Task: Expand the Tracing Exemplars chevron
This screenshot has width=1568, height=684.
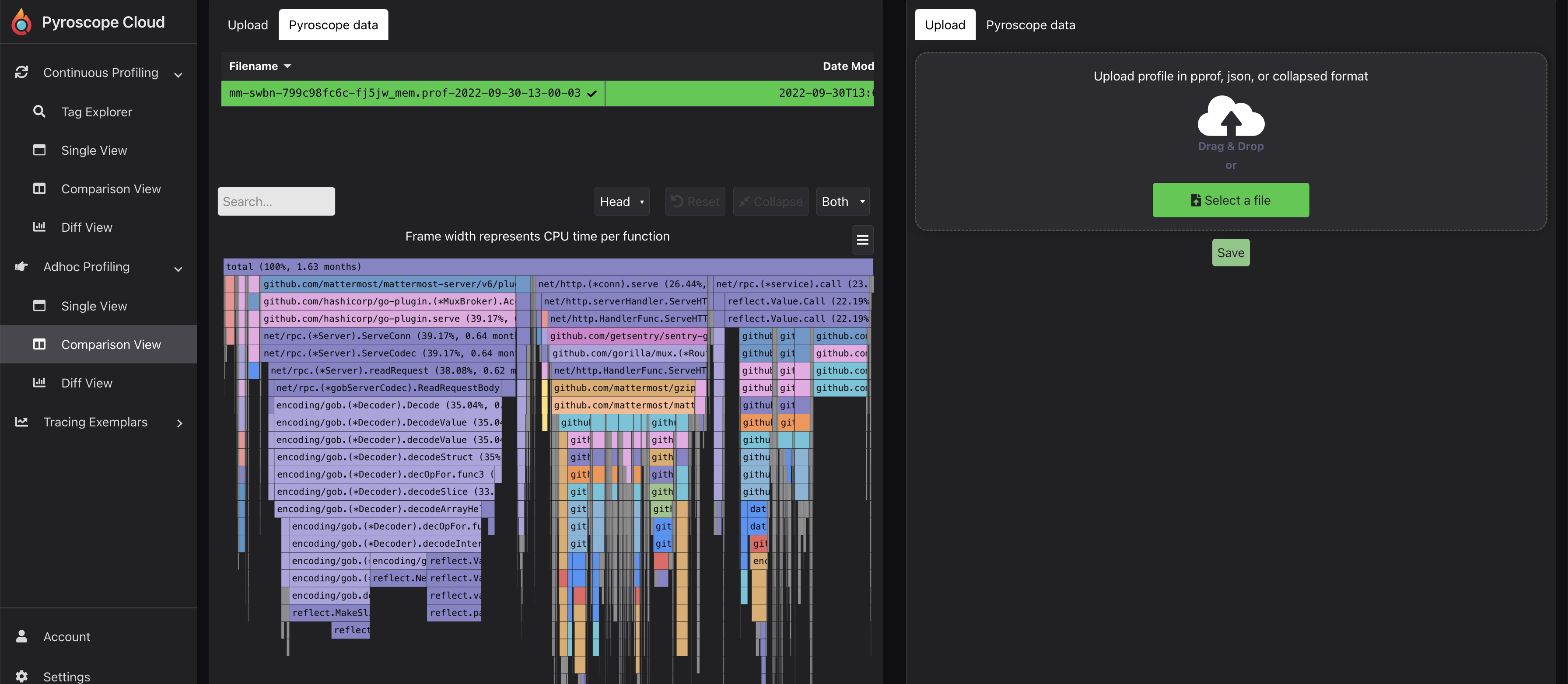Action: 179,423
